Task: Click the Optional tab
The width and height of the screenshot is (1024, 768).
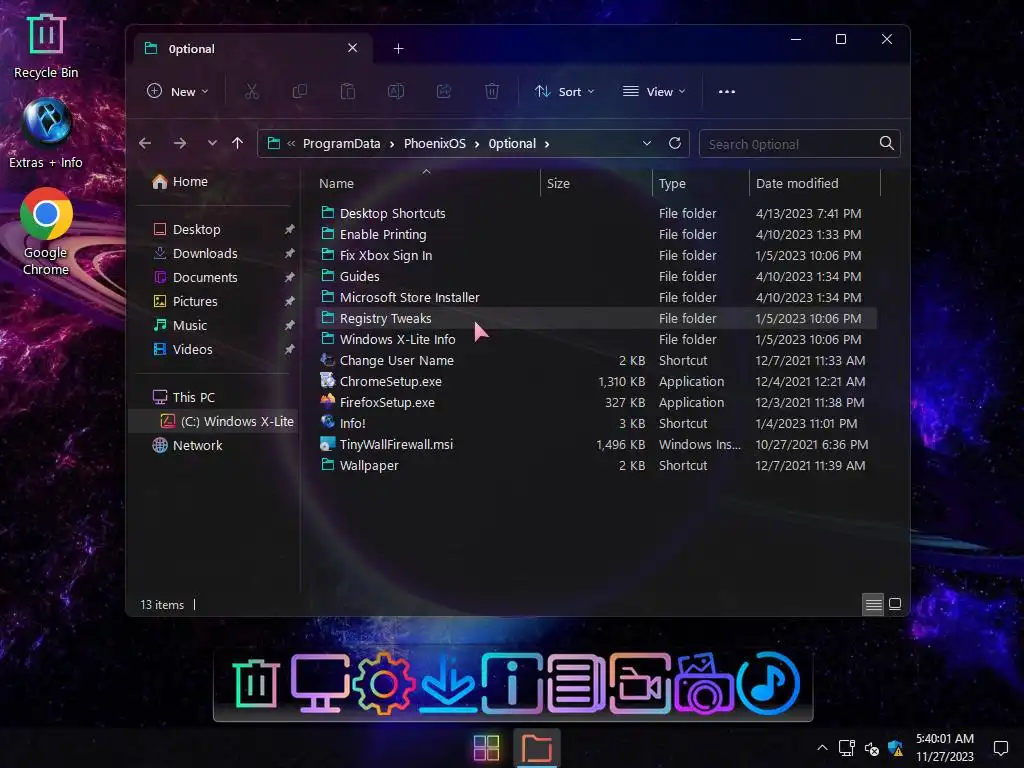Action: (253, 49)
